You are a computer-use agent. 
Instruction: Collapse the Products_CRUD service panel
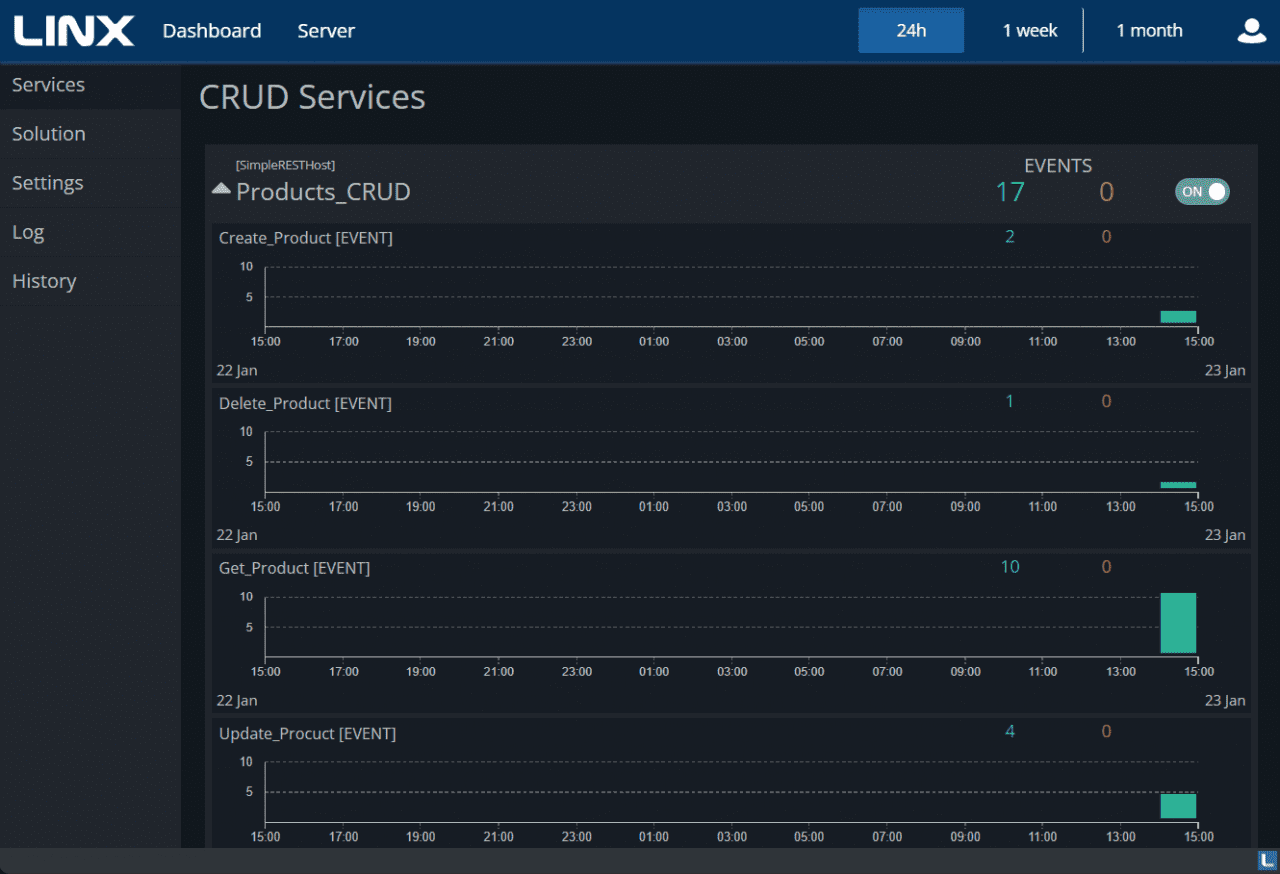(220, 188)
